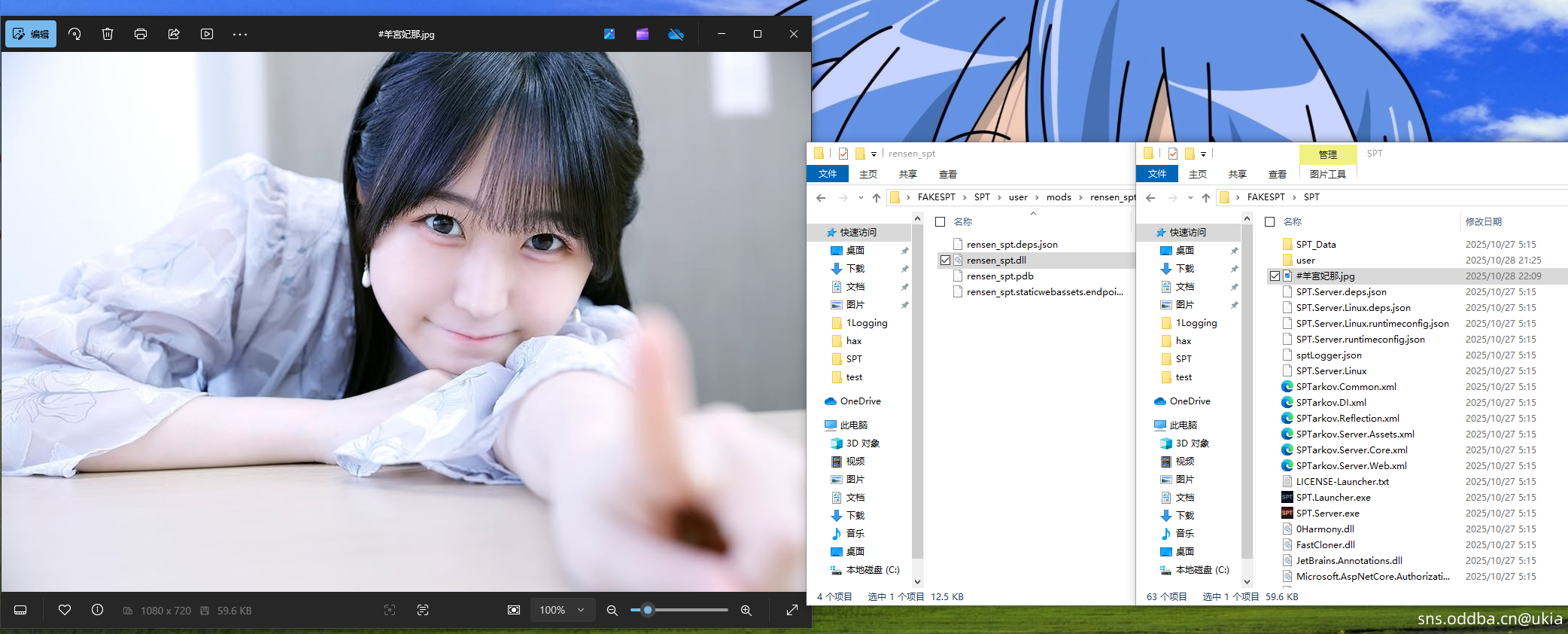Open the 查看 tab in rensen_spt window
The height and width of the screenshot is (634, 1568).
[947, 174]
